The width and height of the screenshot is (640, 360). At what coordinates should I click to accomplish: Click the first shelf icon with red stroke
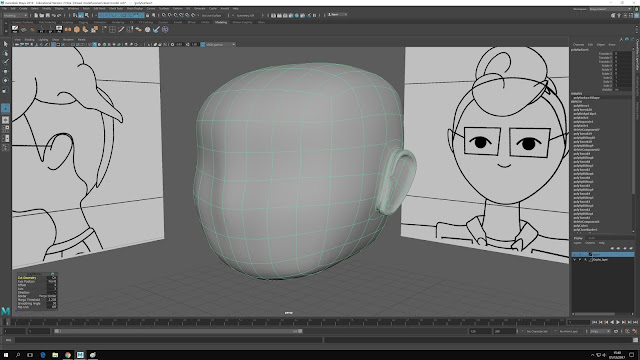click(x=15, y=29)
